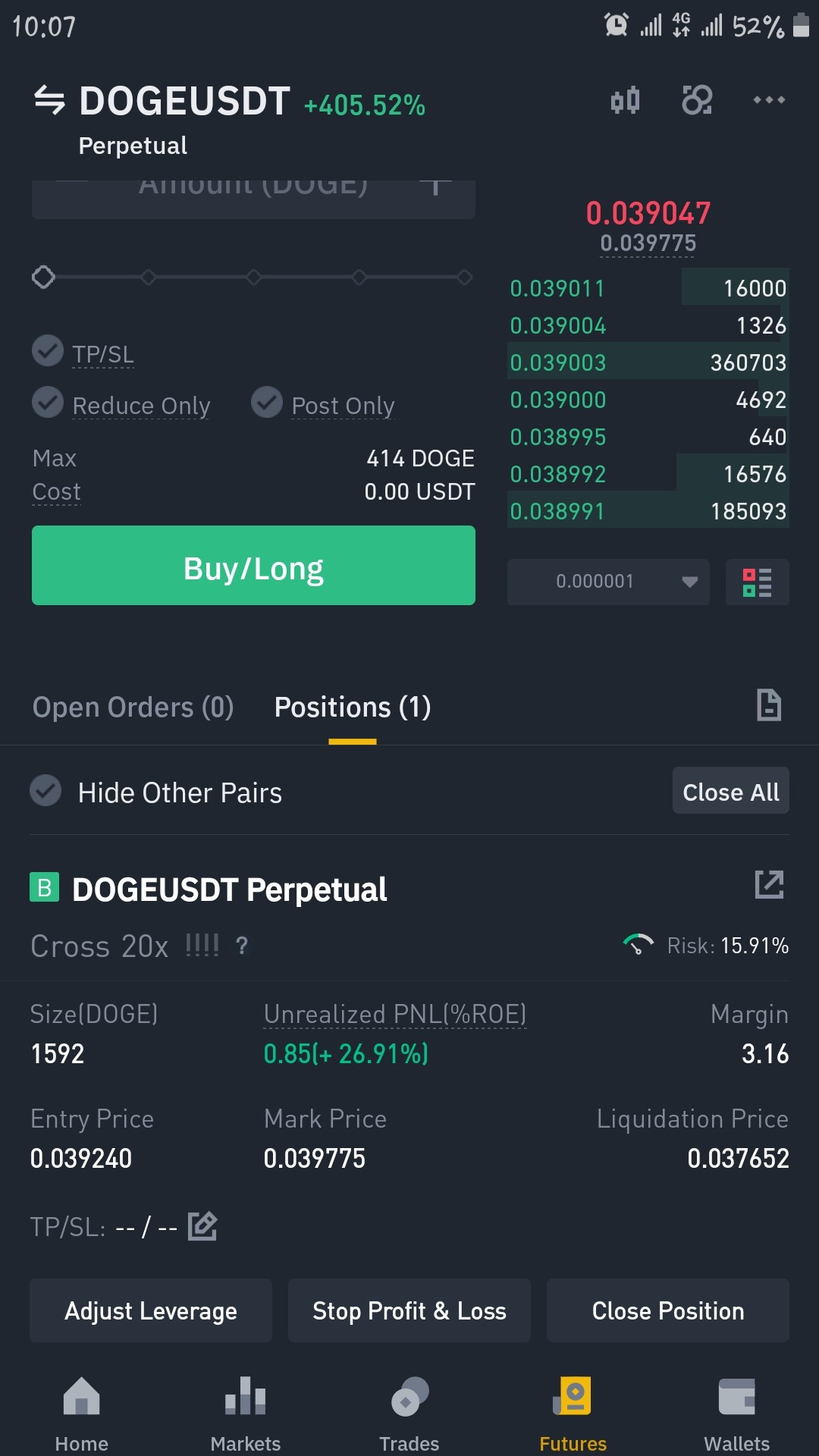
Task: Enable the TP/SL checkbox
Action: coord(48,351)
